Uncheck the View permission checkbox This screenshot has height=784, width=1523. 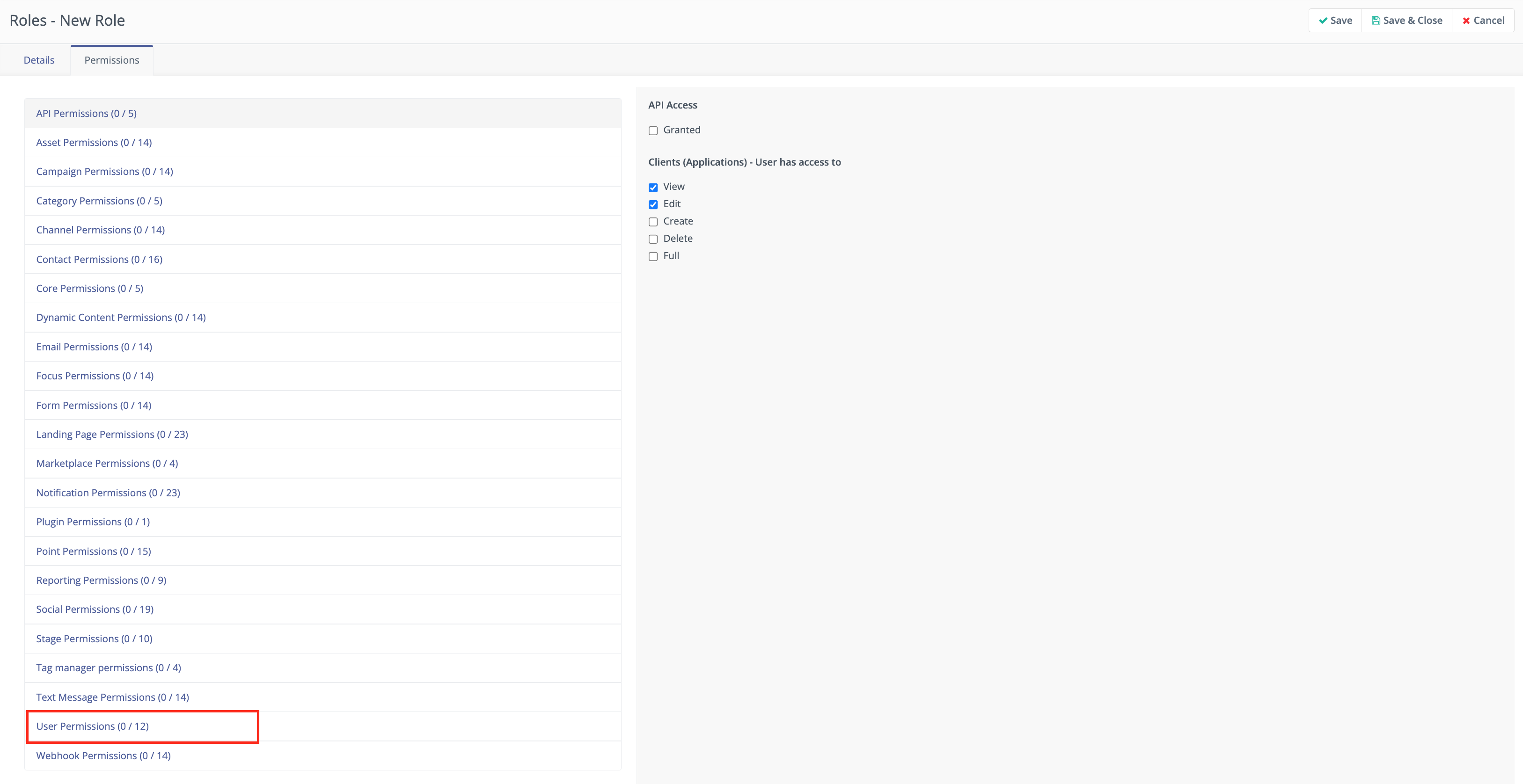(653, 187)
